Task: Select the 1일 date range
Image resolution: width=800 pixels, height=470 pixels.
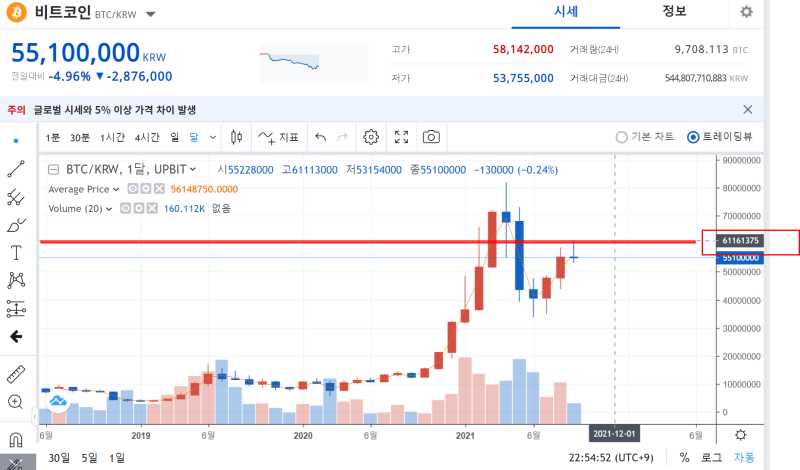Action: [x=116, y=458]
